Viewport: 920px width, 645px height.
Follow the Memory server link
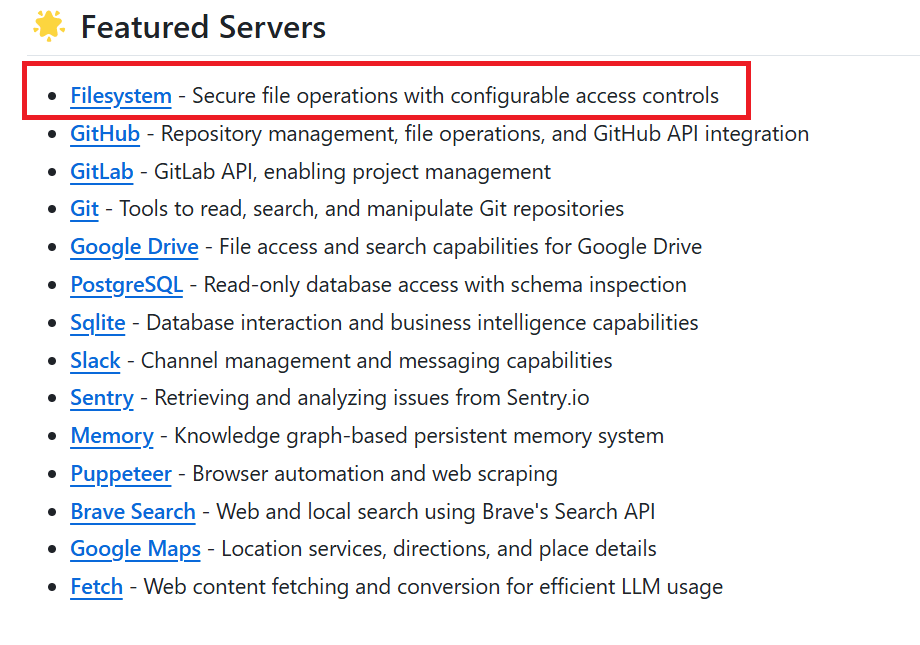point(112,436)
